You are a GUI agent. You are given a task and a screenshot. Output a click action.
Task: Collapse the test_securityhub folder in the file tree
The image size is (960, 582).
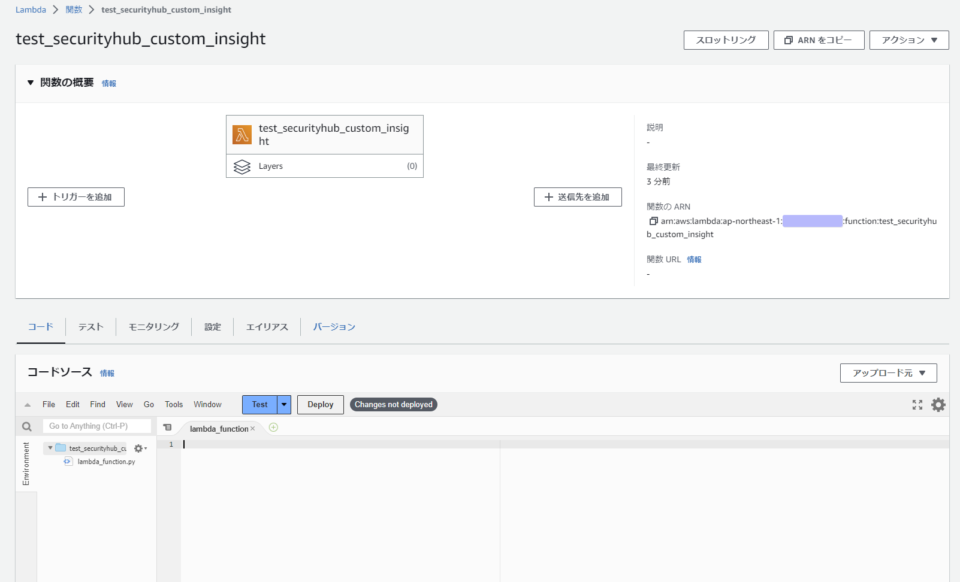50,448
